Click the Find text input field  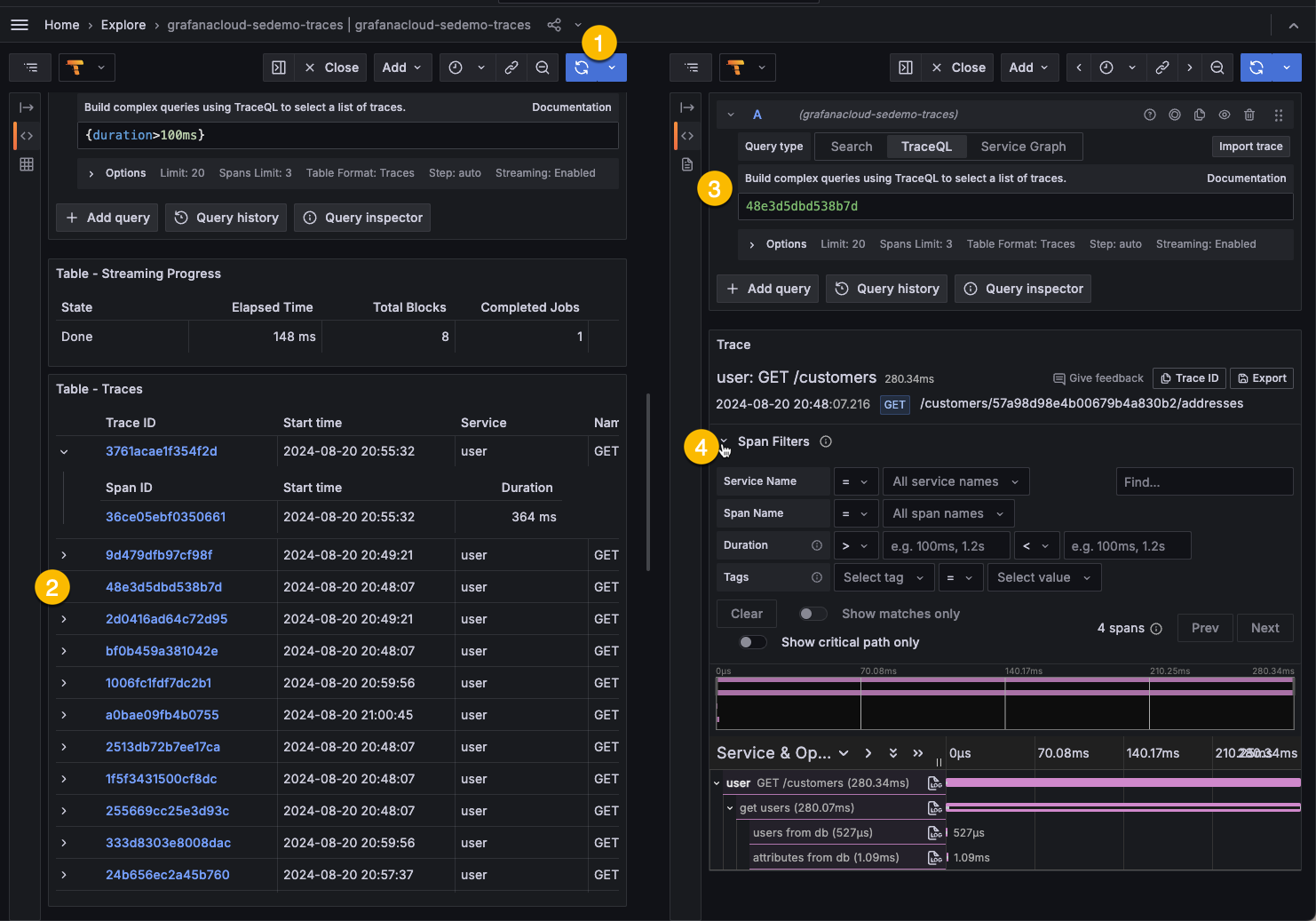pos(1203,481)
